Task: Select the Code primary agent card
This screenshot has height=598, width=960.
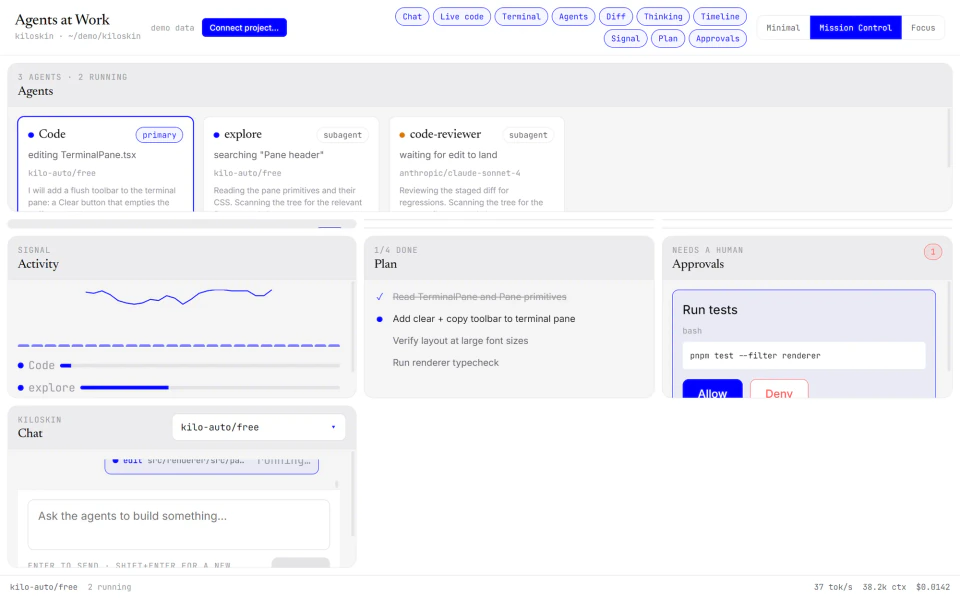Action: [x=105, y=164]
